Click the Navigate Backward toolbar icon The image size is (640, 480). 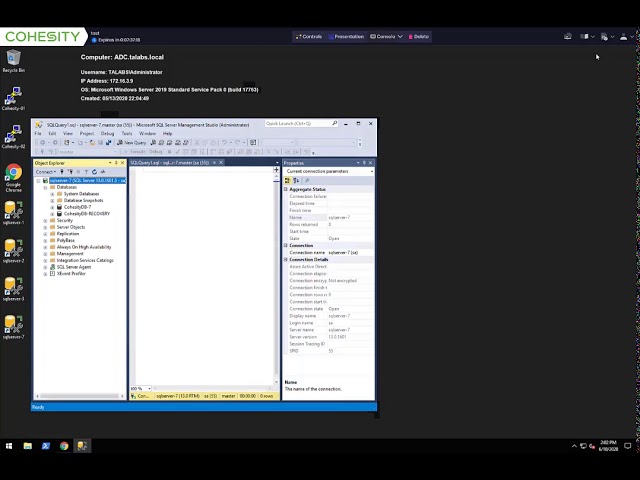pyautogui.click(x=42, y=142)
